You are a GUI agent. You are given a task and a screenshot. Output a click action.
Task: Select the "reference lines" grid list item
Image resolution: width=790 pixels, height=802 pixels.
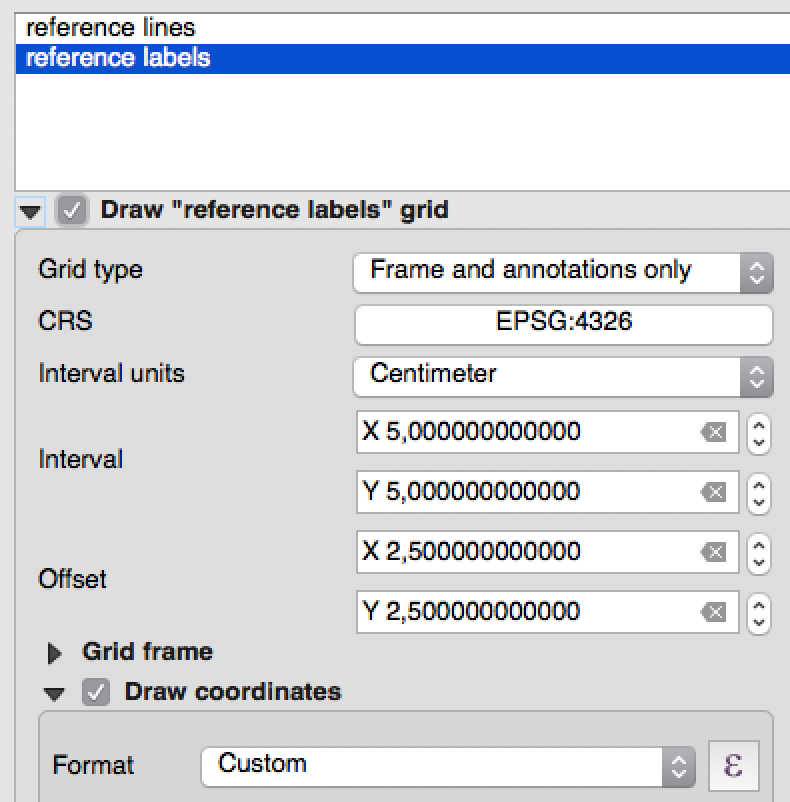(x=110, y=29)
